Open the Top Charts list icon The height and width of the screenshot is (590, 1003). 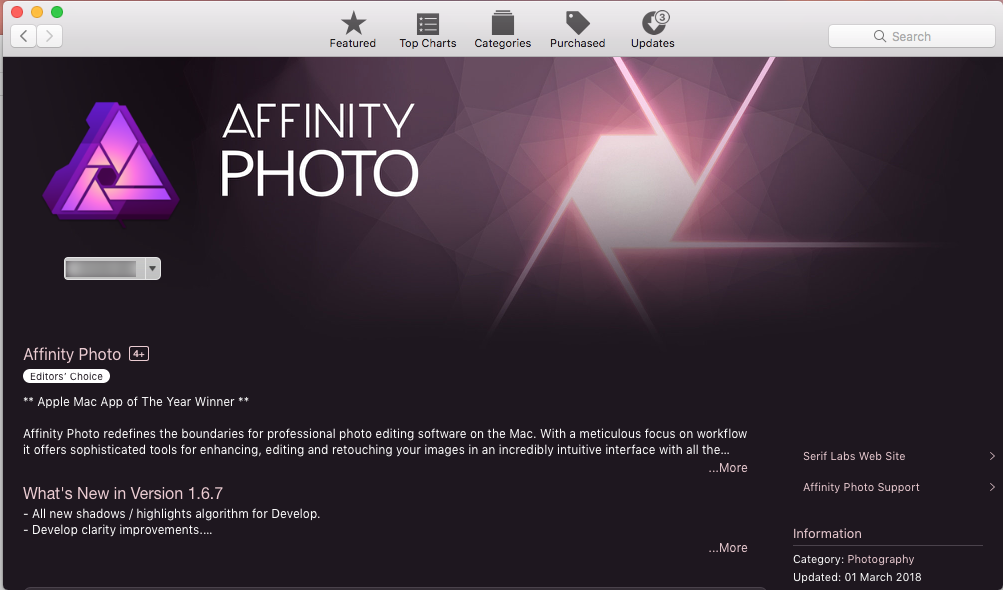[x=428, y=24]
